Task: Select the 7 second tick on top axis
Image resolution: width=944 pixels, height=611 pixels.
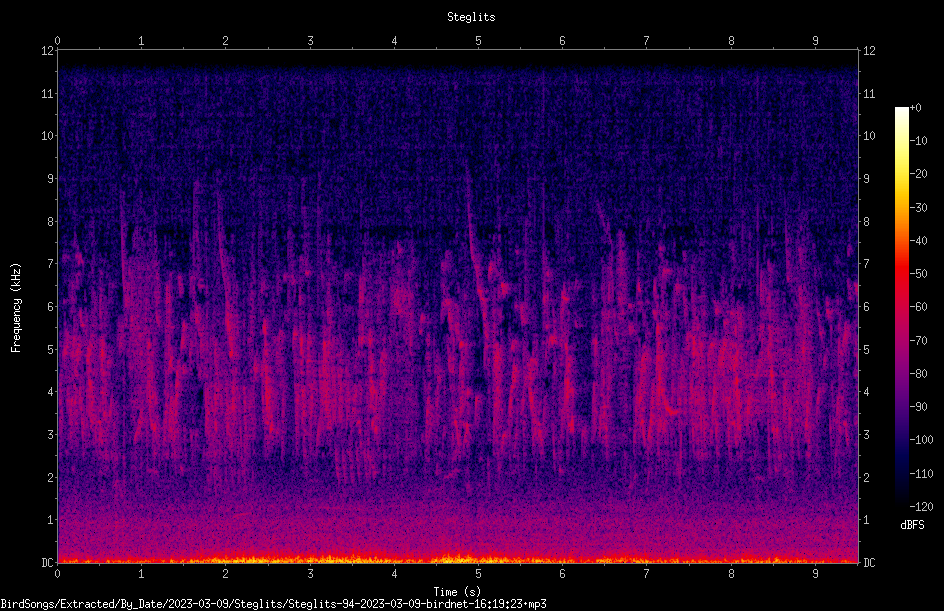Action: click(x=647, y=41)
